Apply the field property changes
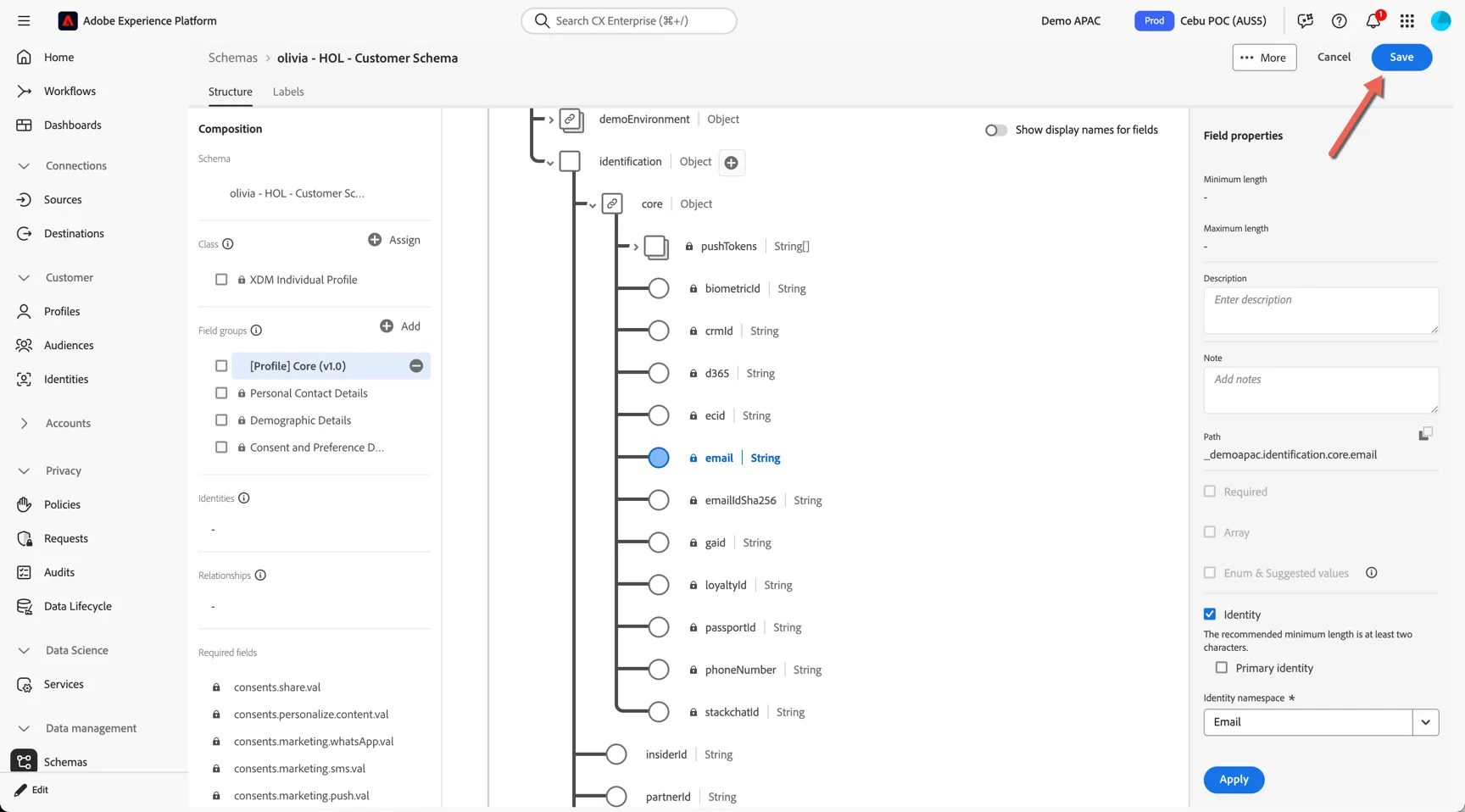 (x=1234, y=780)
